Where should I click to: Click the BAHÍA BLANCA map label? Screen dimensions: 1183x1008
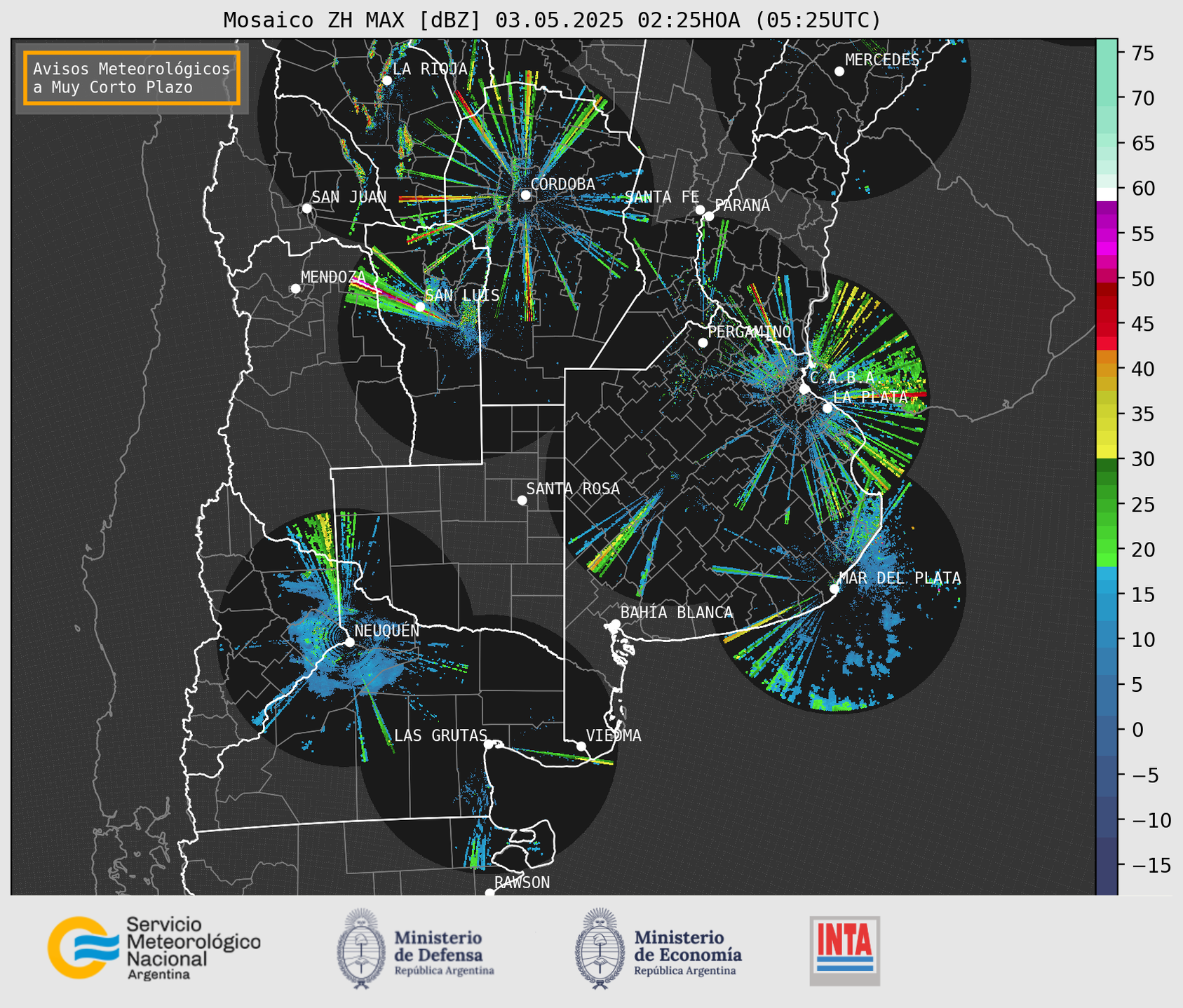[677, 613]
